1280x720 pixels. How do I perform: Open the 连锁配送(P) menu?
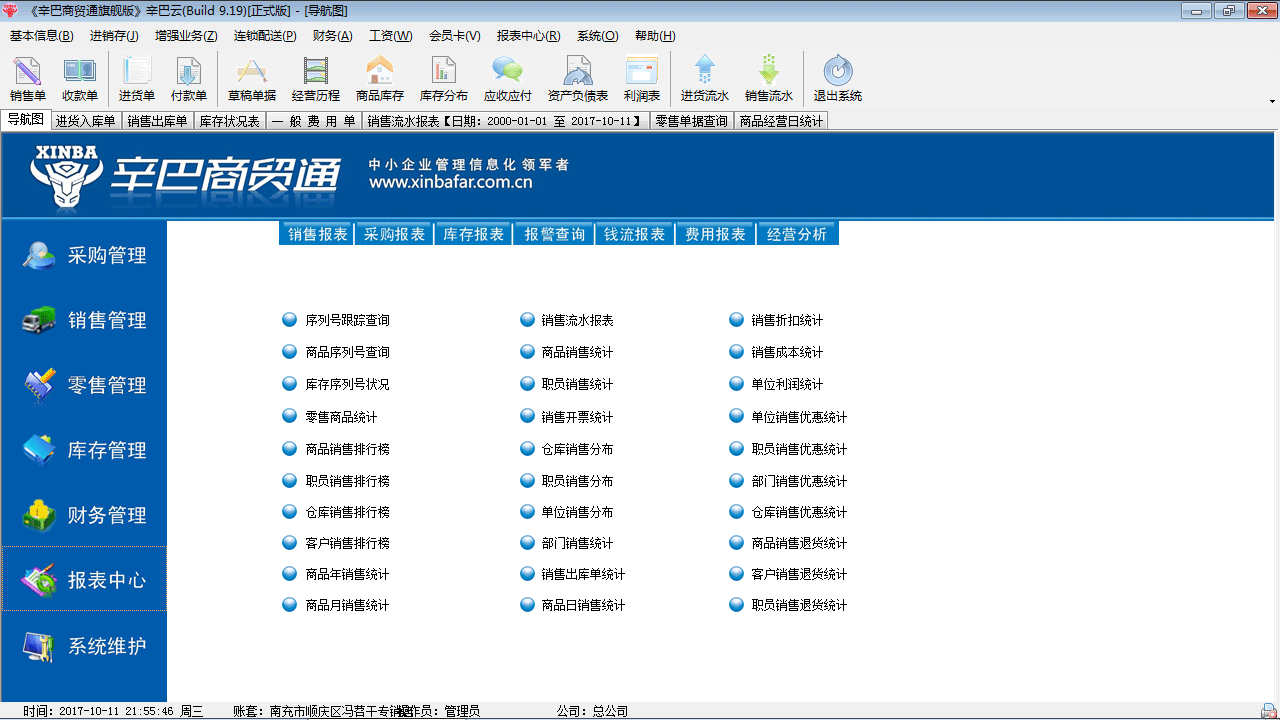coord(265,36)
